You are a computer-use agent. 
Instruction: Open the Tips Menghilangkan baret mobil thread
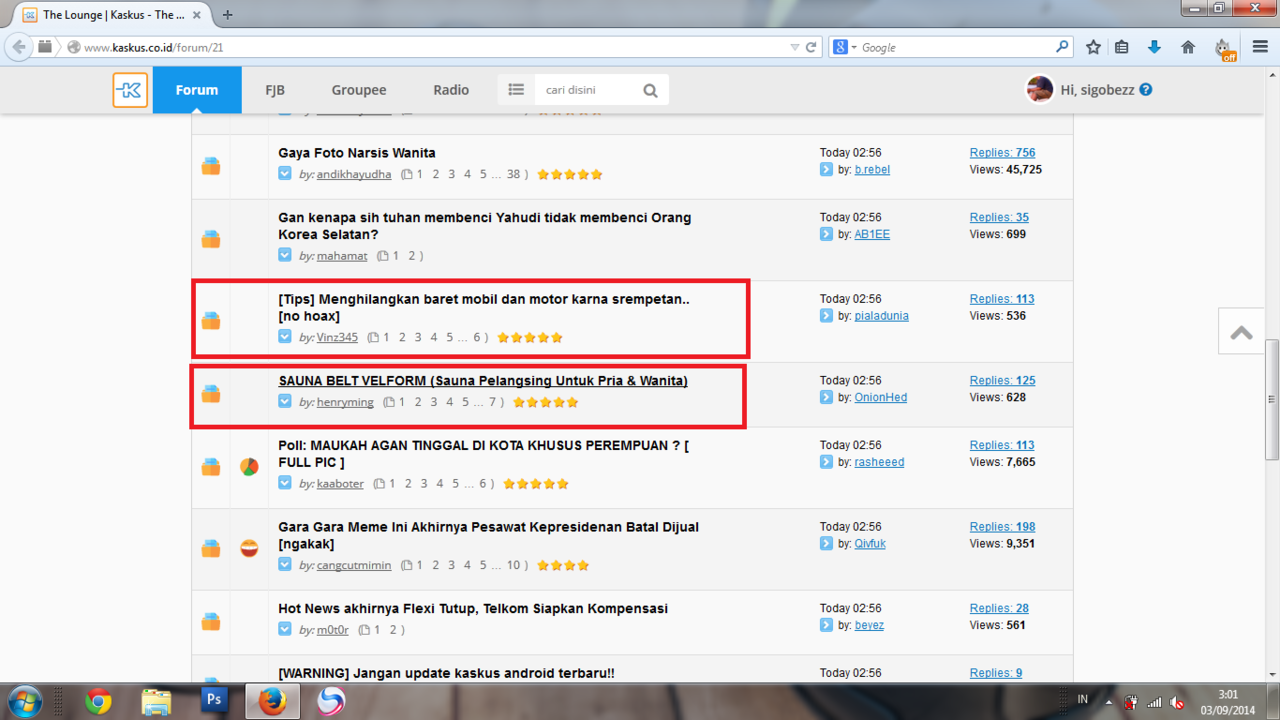click(x=484, y=307)
